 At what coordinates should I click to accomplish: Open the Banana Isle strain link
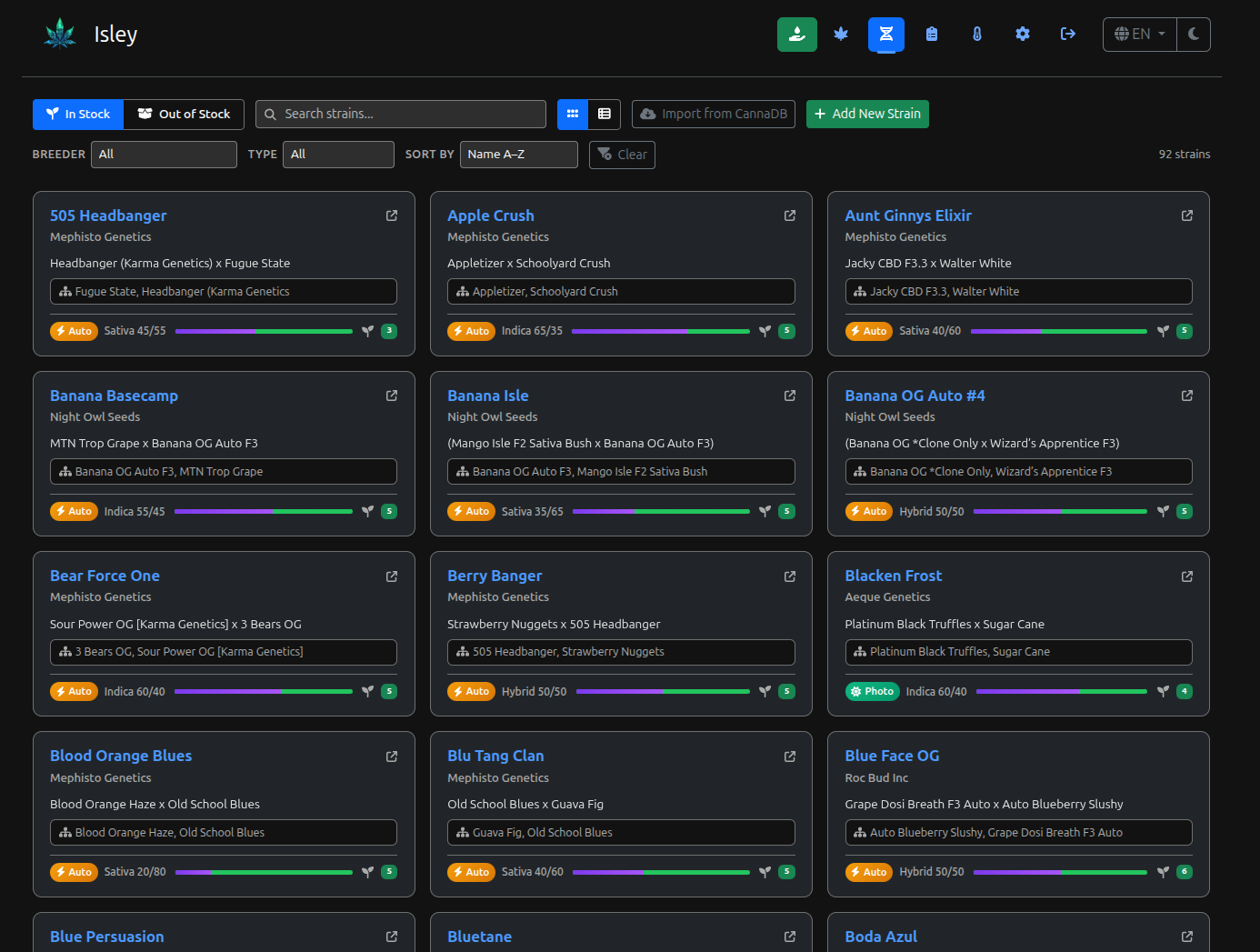(488, 396)
